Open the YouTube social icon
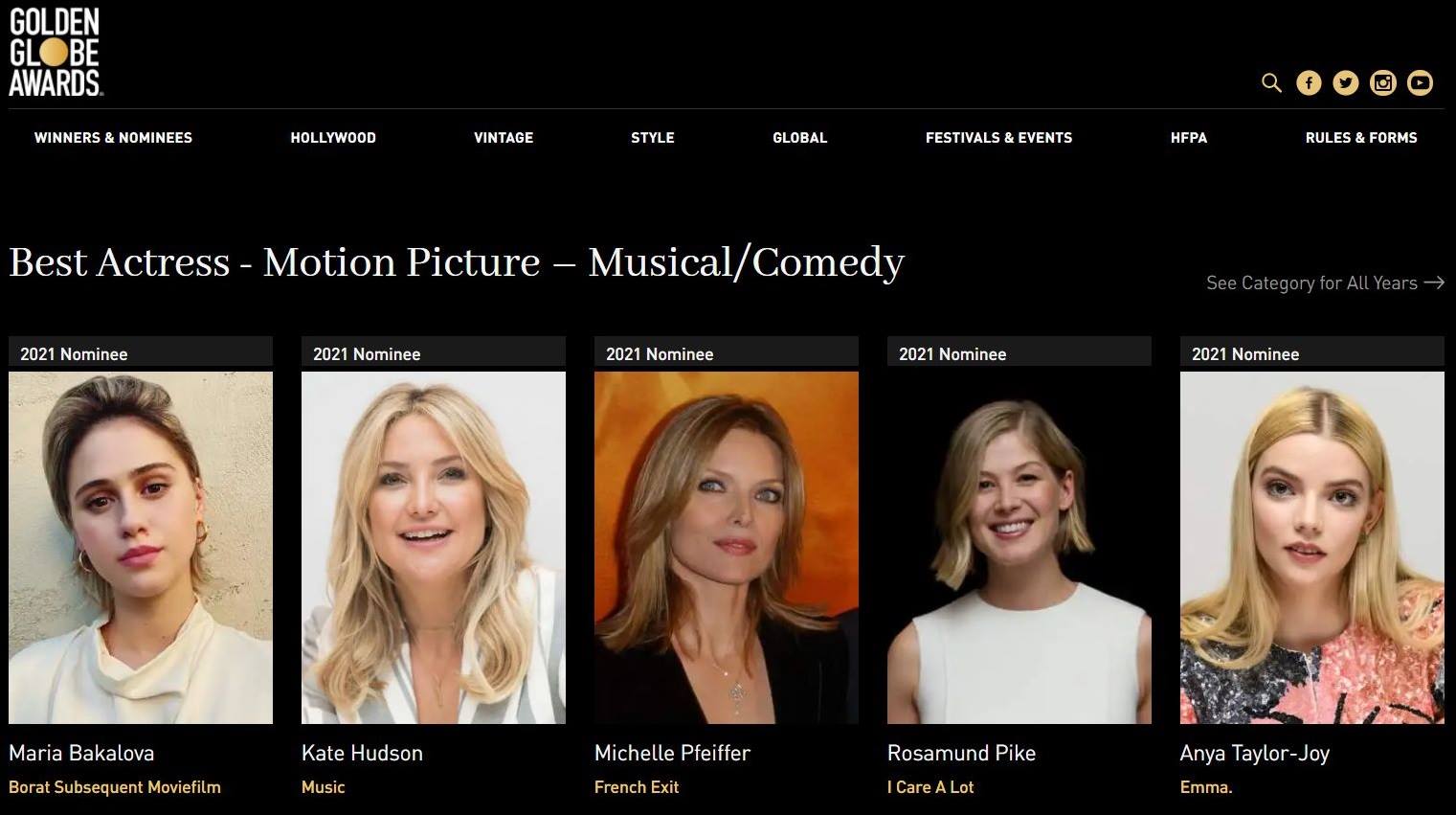This screenshot has width=1456, height=815. coord(1420,83)
